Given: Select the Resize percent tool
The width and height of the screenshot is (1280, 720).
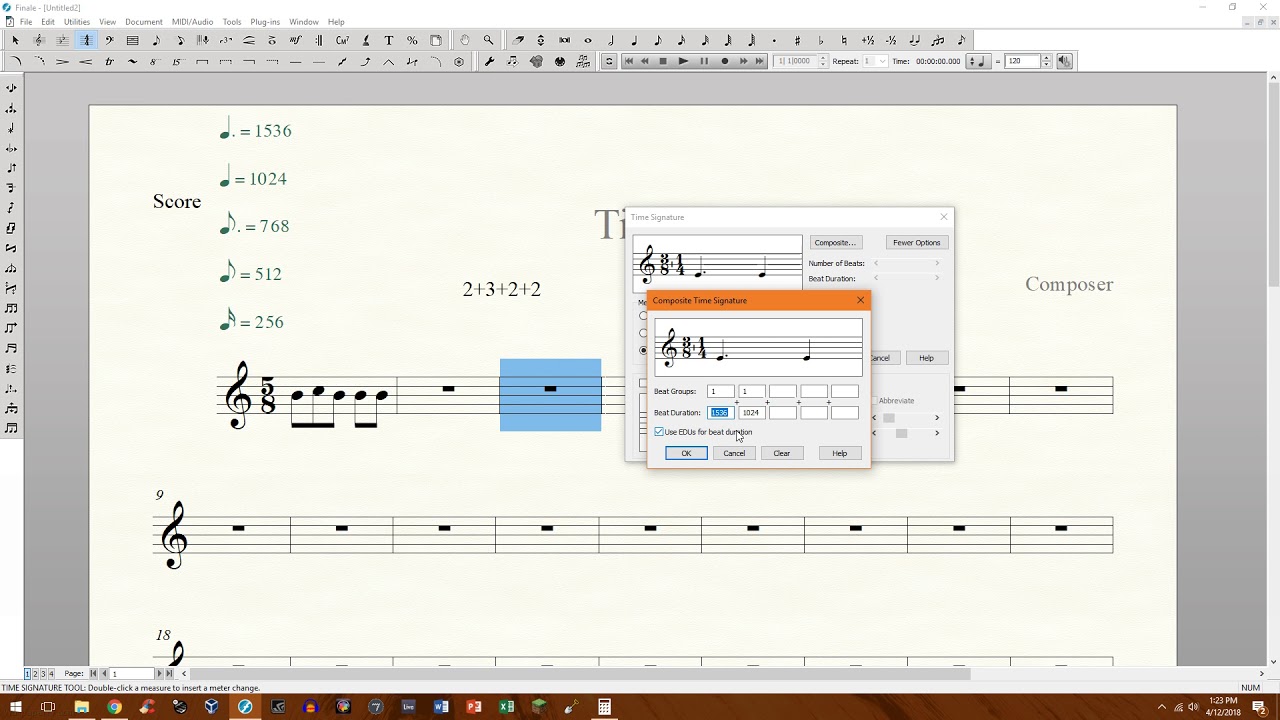Looking at the screenshot, I should [412, 40].
